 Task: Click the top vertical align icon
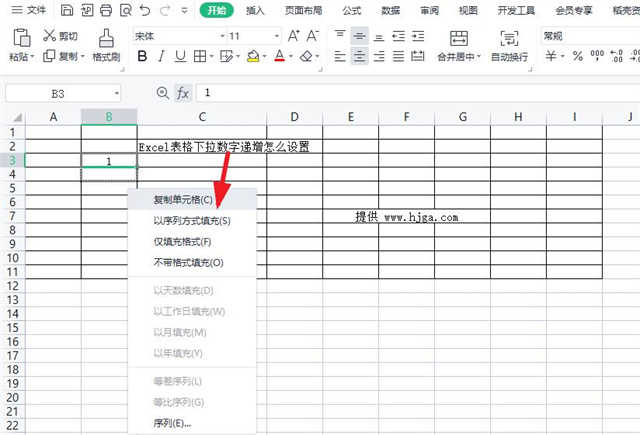[x=340, y=36]
